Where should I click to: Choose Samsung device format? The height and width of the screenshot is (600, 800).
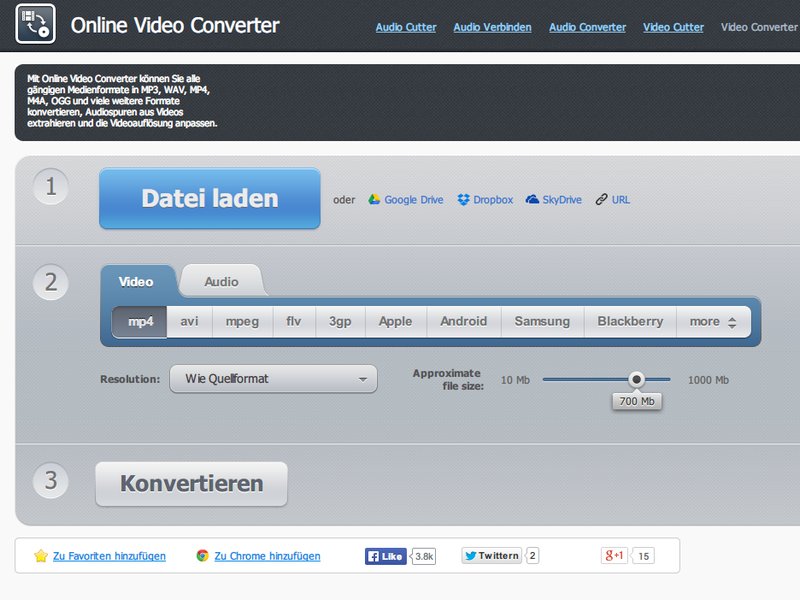tap(542, 321)
